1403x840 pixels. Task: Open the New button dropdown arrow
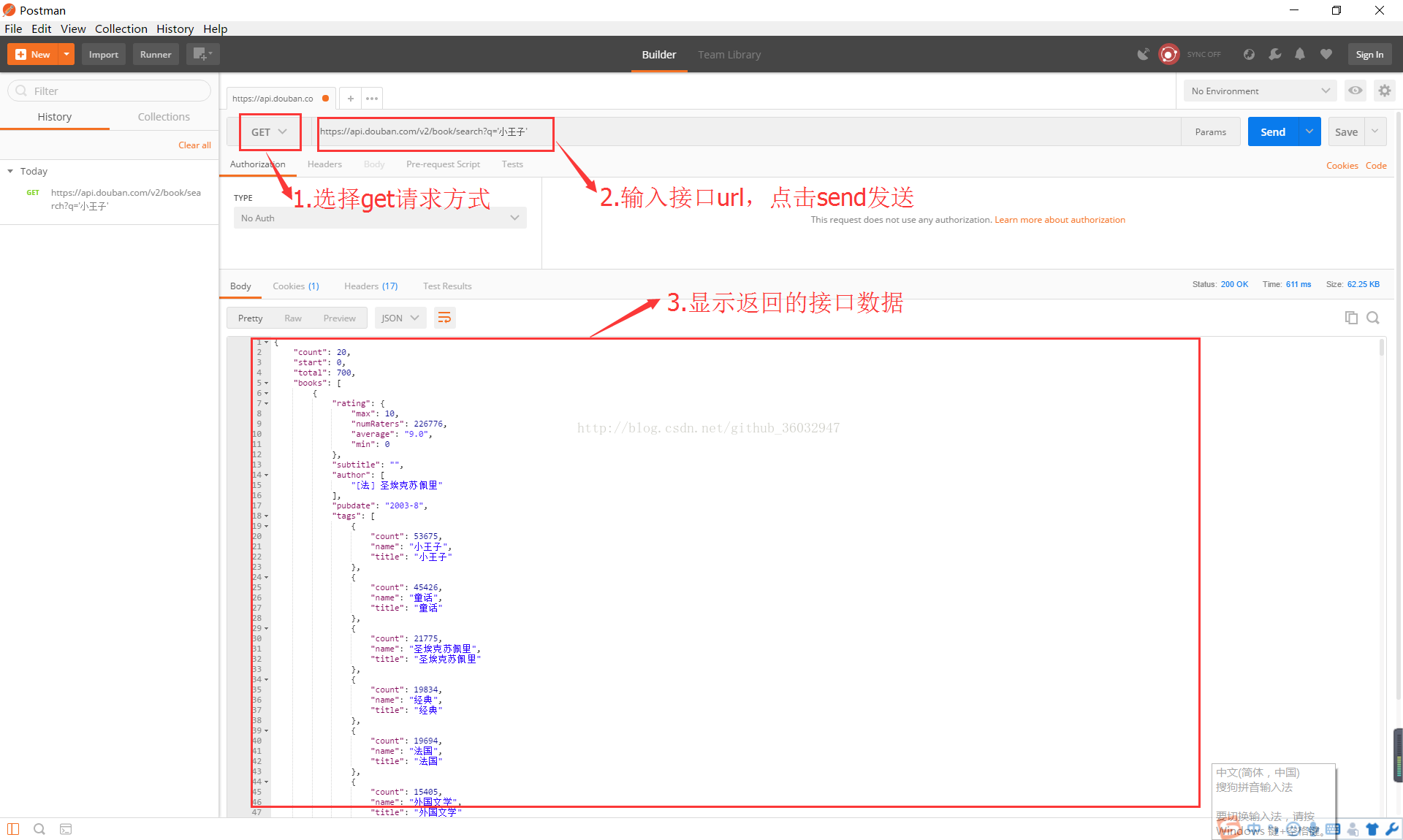(x=66, y=55)
